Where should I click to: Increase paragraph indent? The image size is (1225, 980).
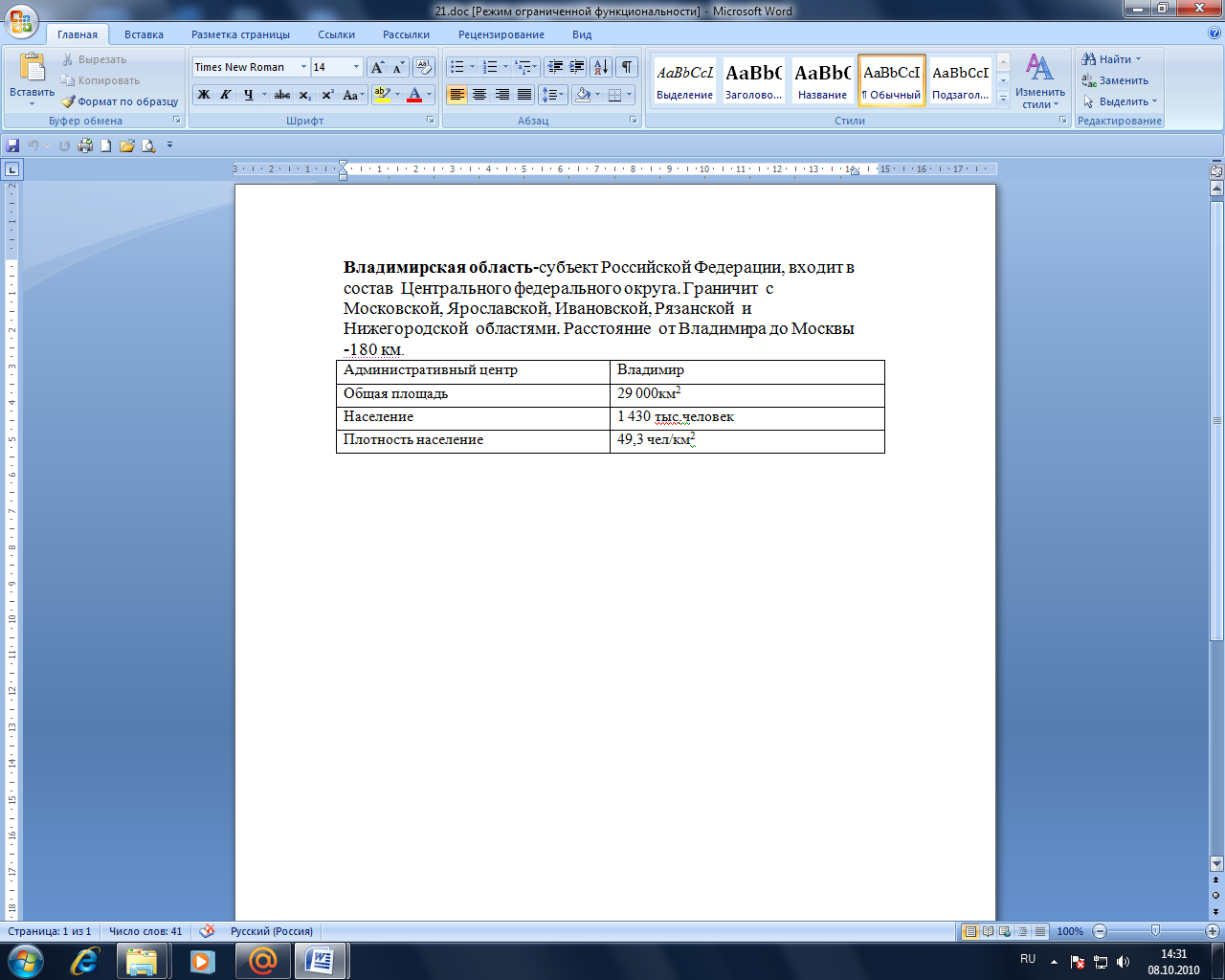pos(576,67)
